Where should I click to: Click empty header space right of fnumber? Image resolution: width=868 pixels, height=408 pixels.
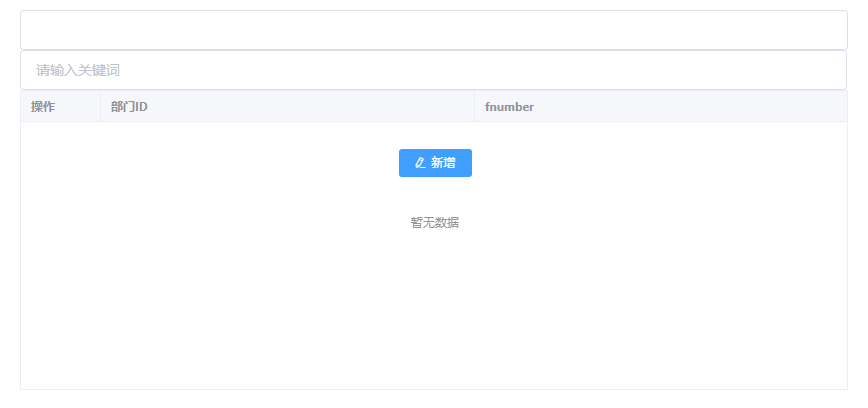pyautogui.click(x=700, y=107)
